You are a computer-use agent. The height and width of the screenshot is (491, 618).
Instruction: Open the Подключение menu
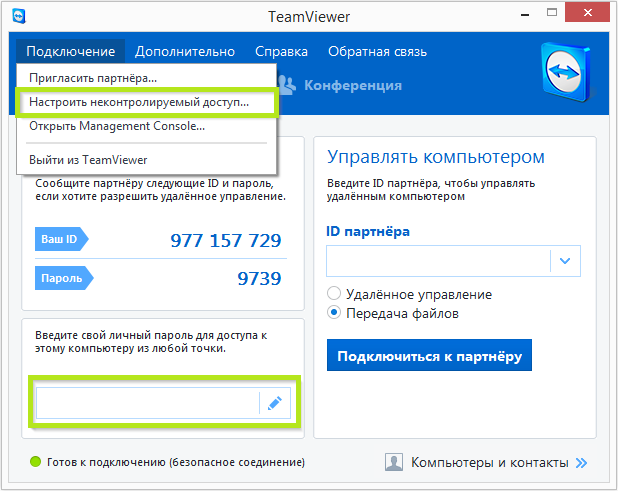tap(71, 52)
